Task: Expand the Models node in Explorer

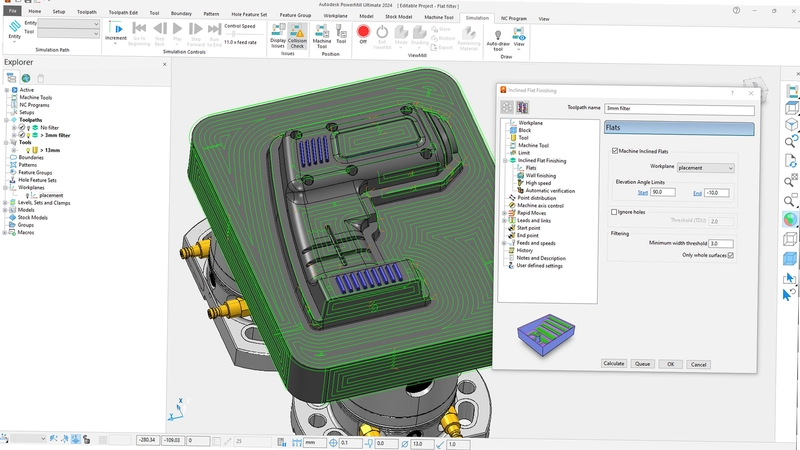Action: (x=6, y=210)
